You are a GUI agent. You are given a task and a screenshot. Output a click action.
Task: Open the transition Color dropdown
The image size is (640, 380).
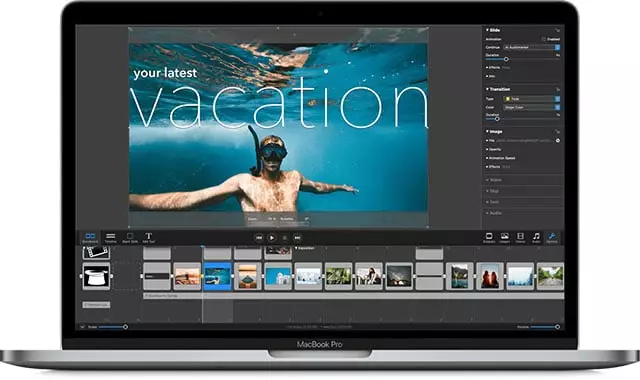[532, 107]
